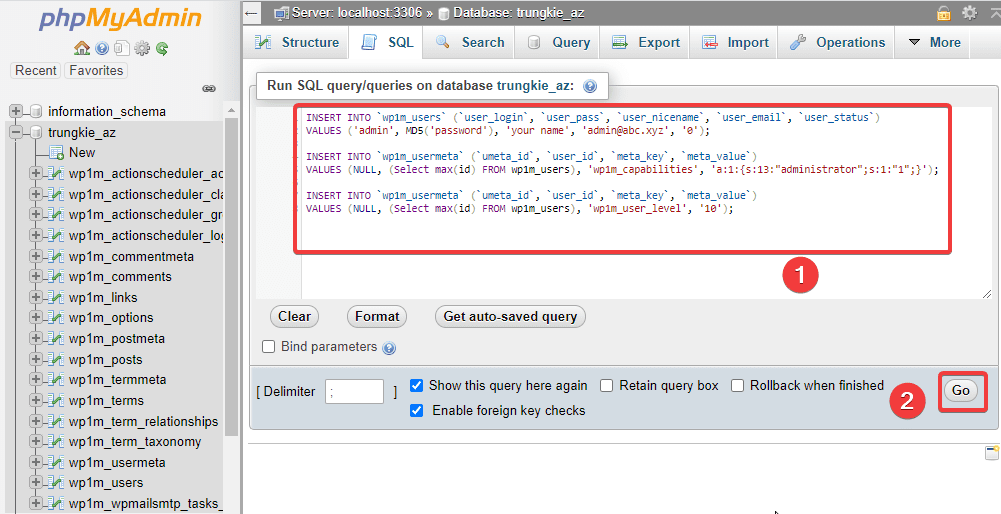This screenshot has height=514, width=1001.
Task: Enable the Bind parameters checkbox
Action: coord(268,347)
